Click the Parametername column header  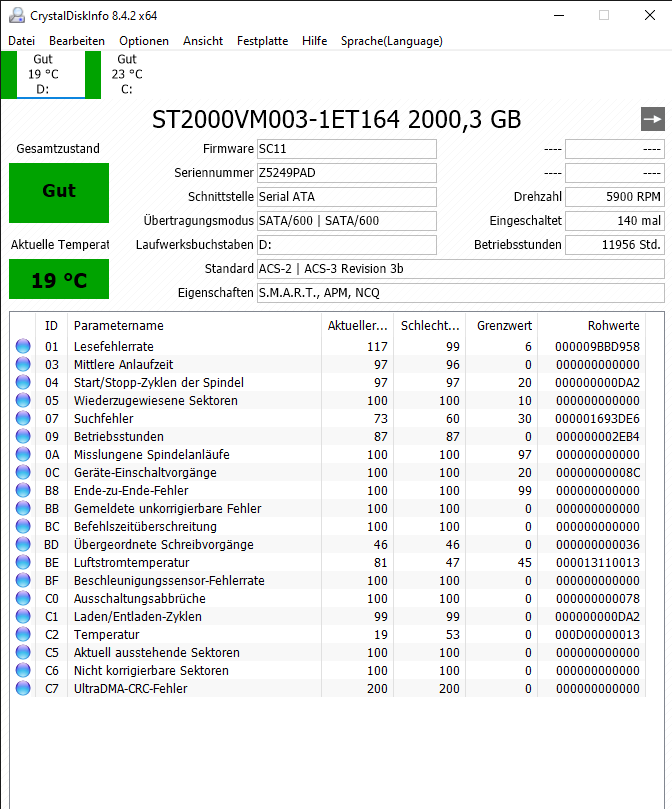[x=194, y=326]
